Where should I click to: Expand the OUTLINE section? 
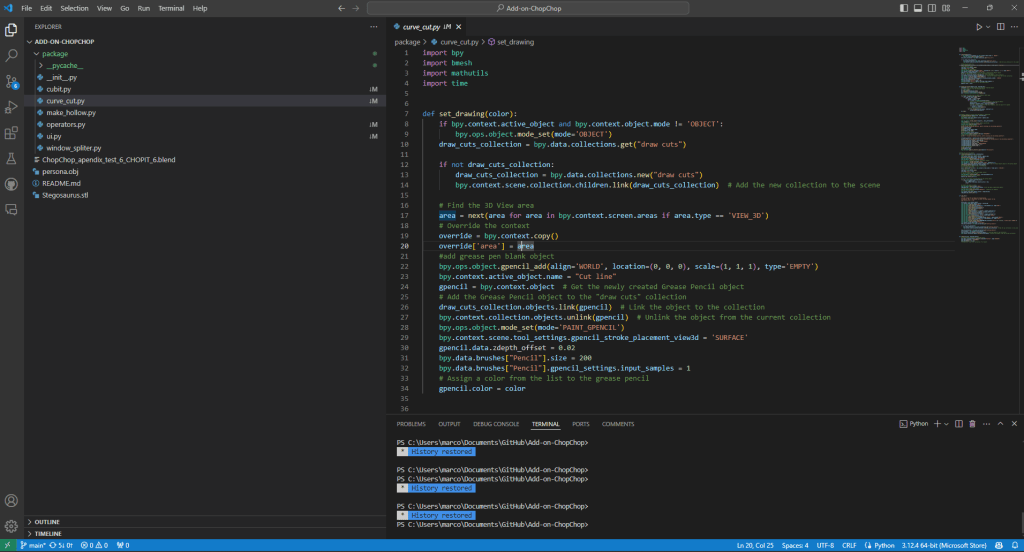pyautogui.click(x=47, y=522)
